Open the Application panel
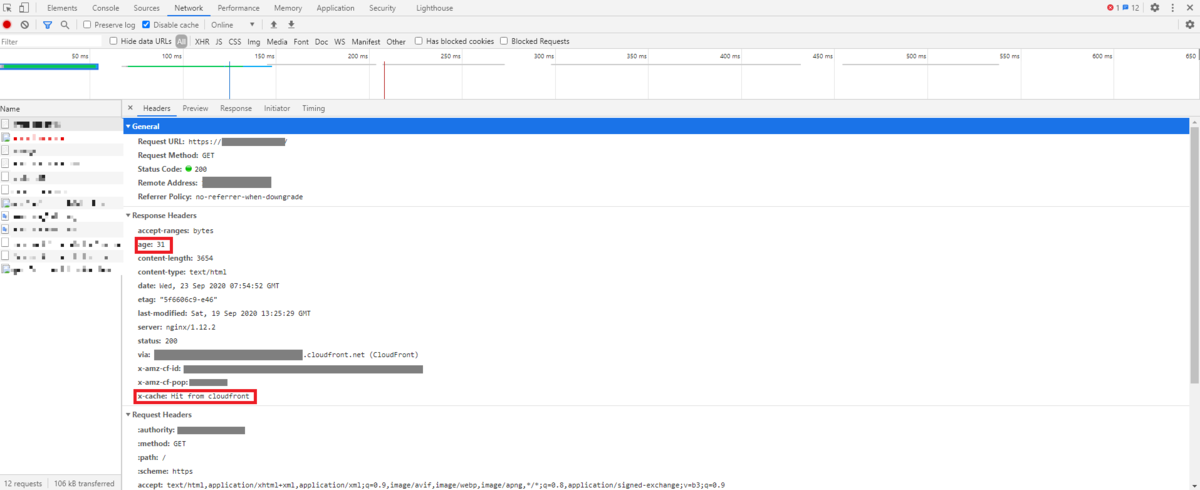The width and height of the screenshot is (1200, 490). point(335,8)
